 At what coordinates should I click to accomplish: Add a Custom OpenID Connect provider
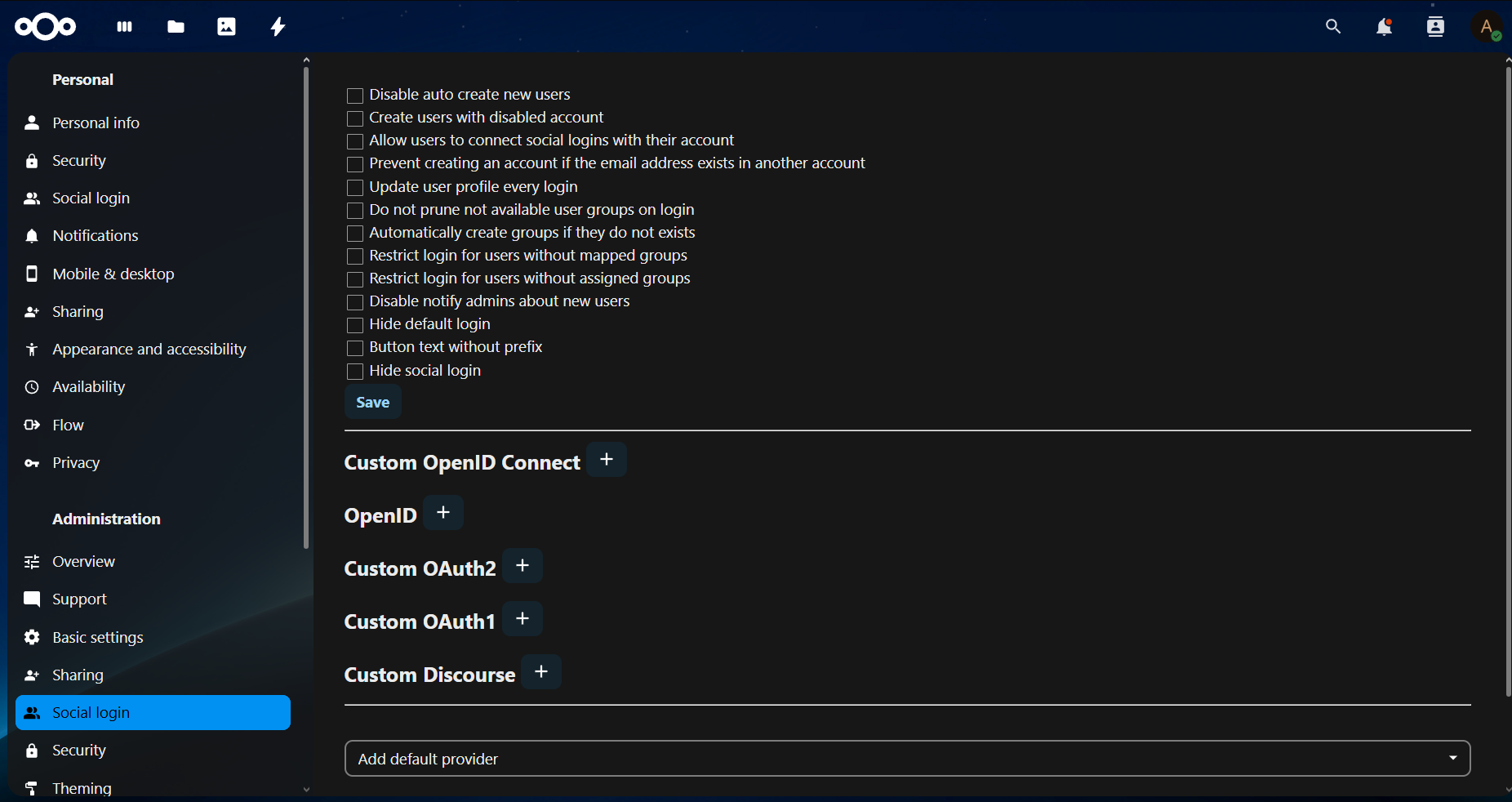coord(607,460)
